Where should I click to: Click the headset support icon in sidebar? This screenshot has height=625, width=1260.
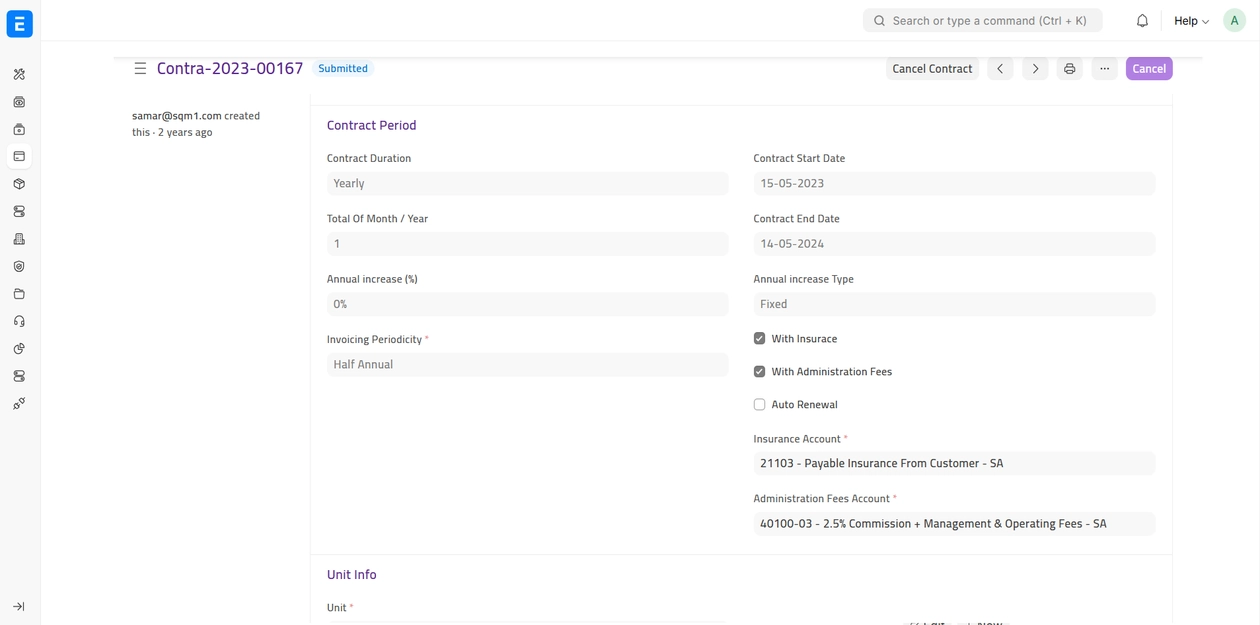[19, 321]
